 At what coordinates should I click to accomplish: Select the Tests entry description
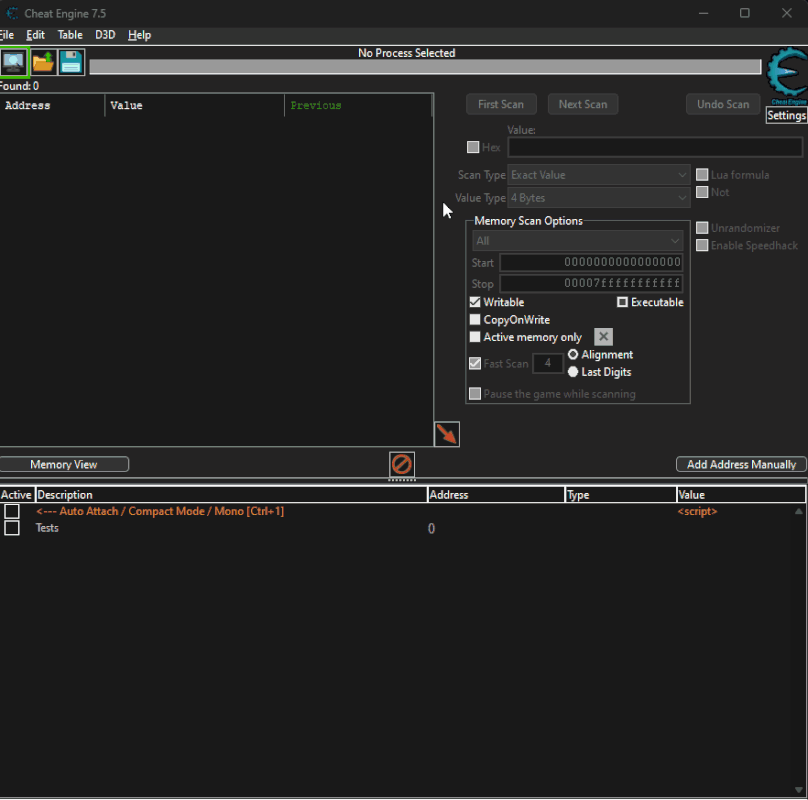pyautogui.click(x=47, y=528)
